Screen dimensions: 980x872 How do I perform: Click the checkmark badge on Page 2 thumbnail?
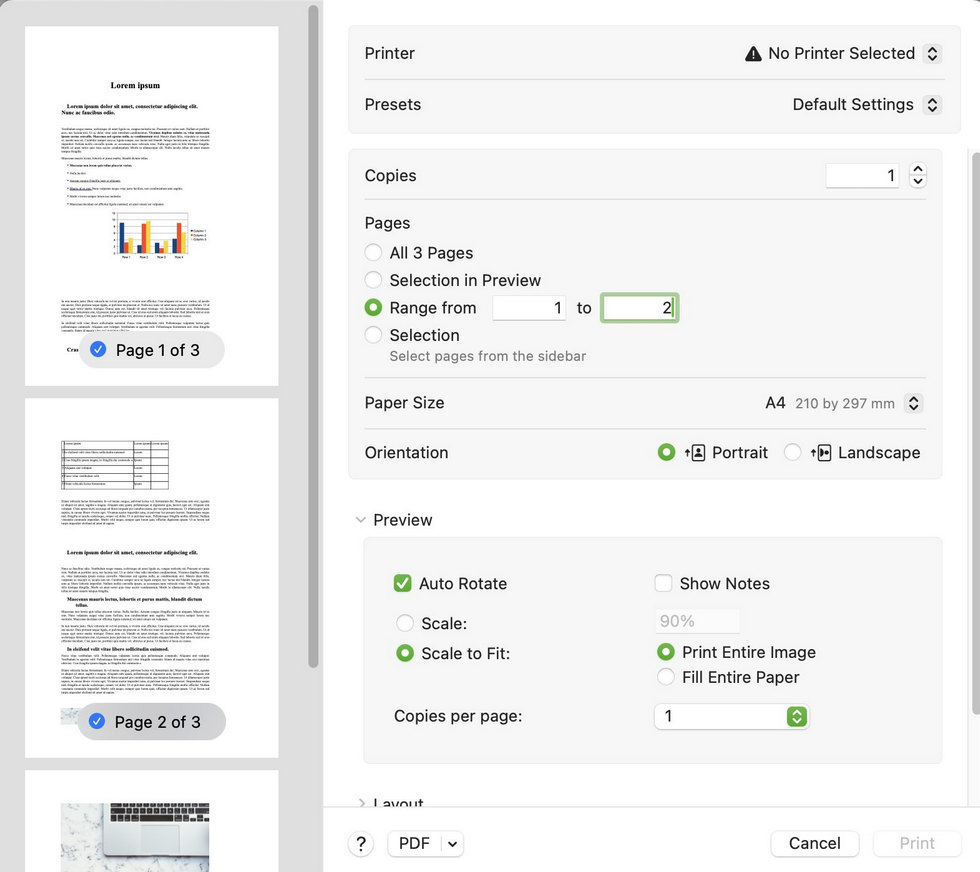click(98, 721)
